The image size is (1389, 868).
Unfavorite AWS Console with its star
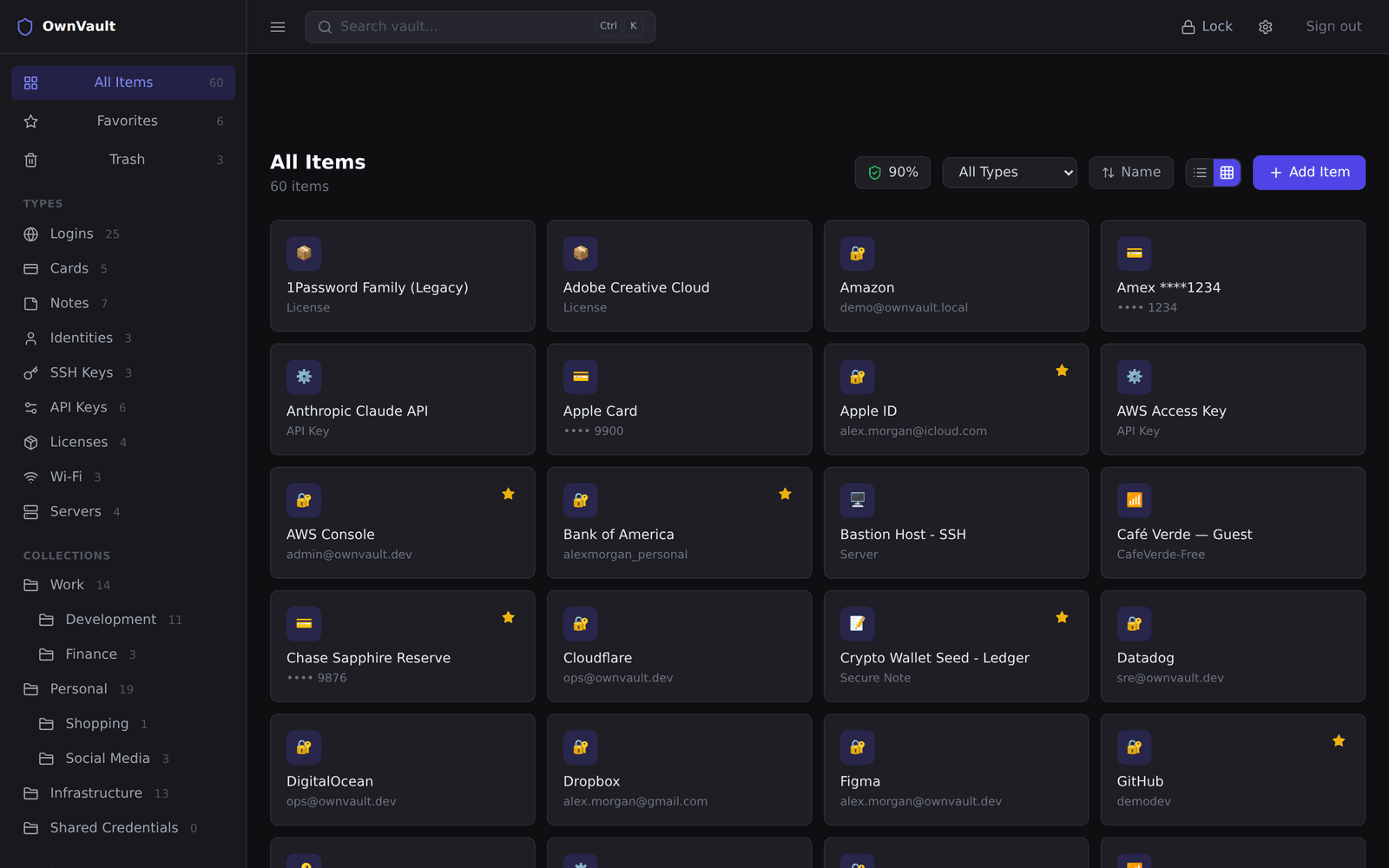(509, 494)
